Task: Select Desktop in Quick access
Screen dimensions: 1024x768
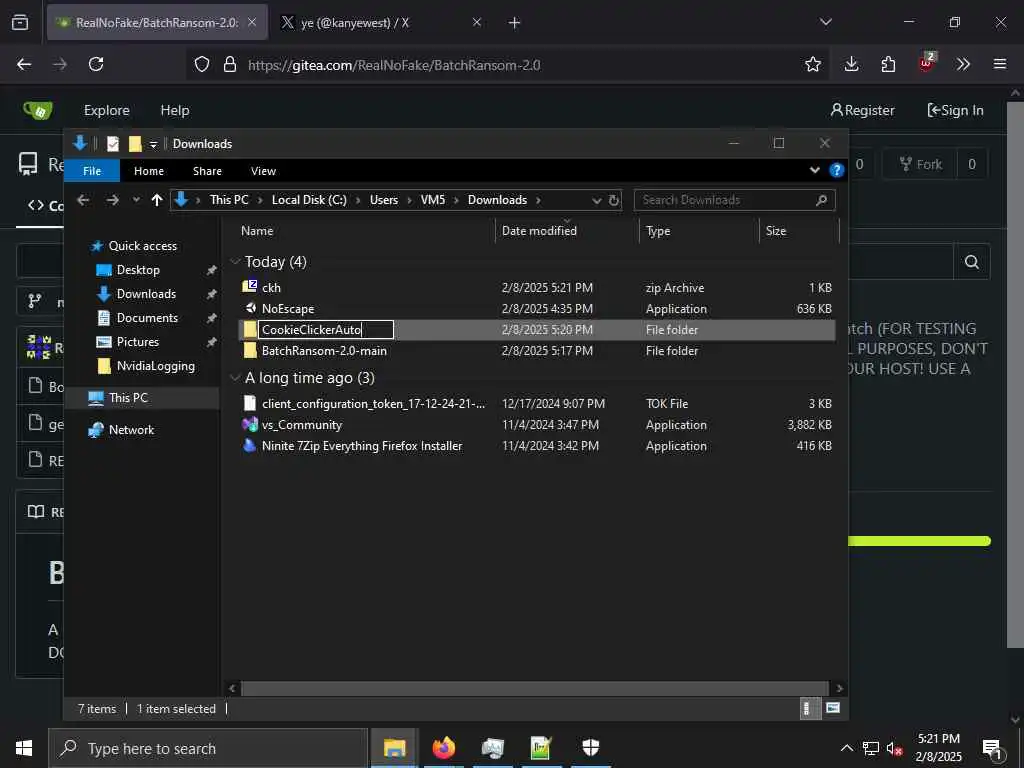Action: tap(138, 270)
